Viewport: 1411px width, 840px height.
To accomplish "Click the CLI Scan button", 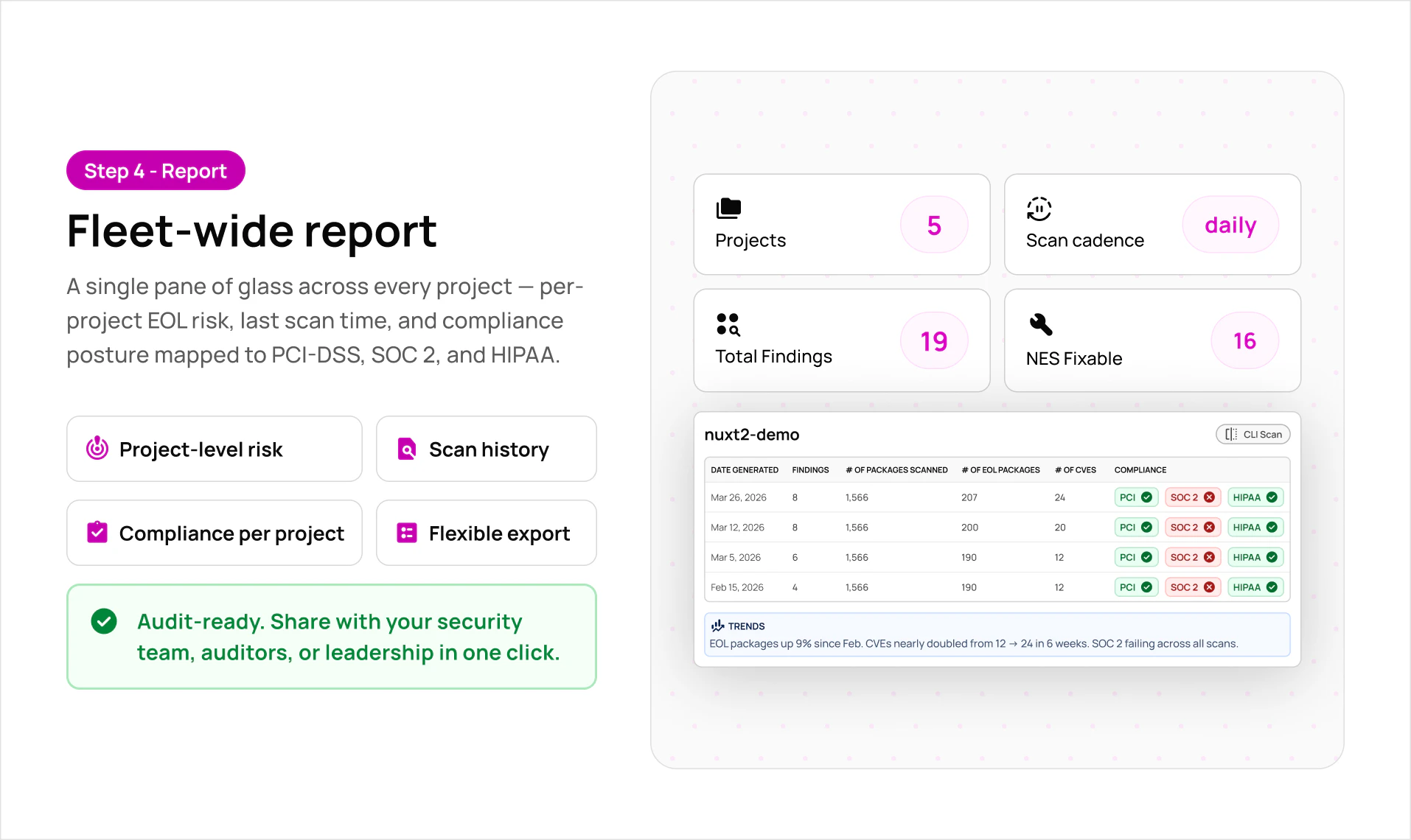I will (1253, 434).
